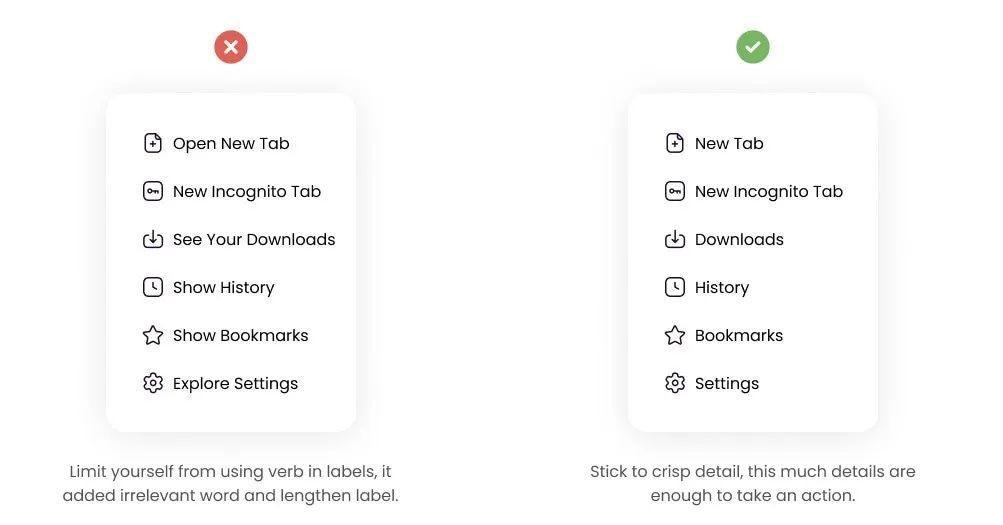Click the gear icon beside "Explore Settings"
The image size is (1003, 525).
coord(153,383)
